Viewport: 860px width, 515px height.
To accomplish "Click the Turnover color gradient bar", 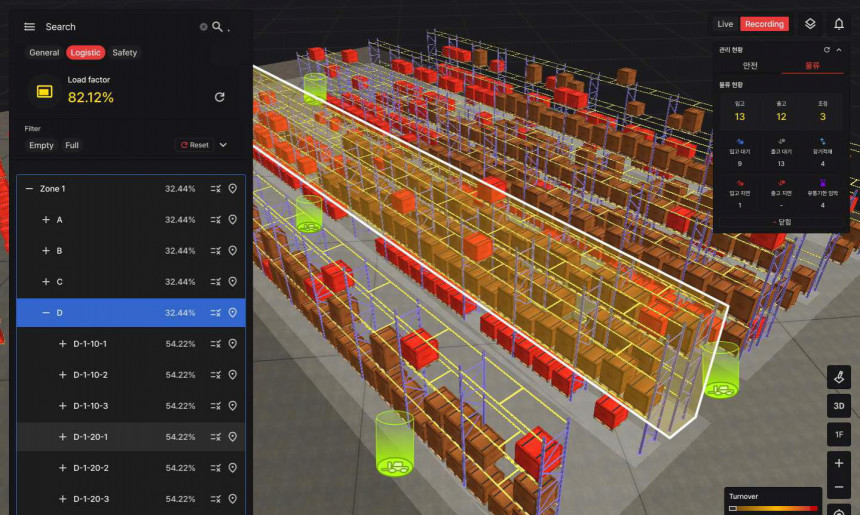I will [775, 507].
